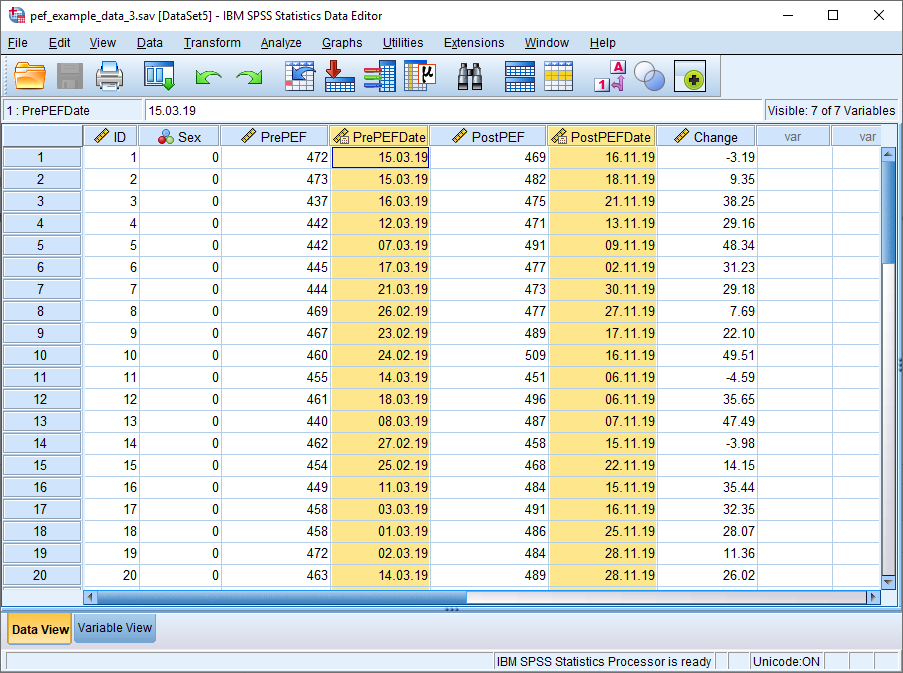Show all variables with the plus icon
This screenshot has width=903, height=673.
(690, 76)
